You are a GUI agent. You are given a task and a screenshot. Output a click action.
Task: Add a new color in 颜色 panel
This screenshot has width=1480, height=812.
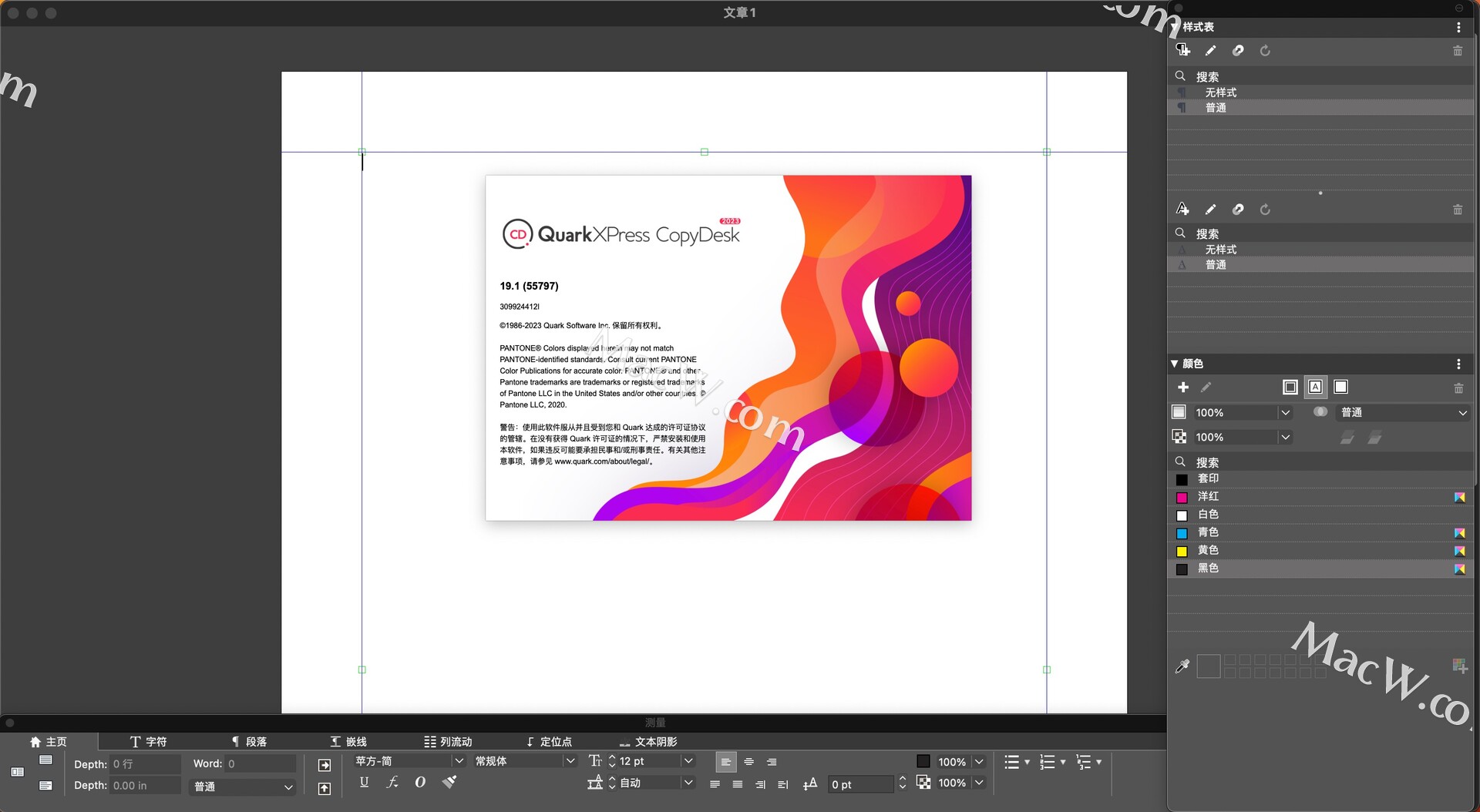click(x=1183, y=388)
